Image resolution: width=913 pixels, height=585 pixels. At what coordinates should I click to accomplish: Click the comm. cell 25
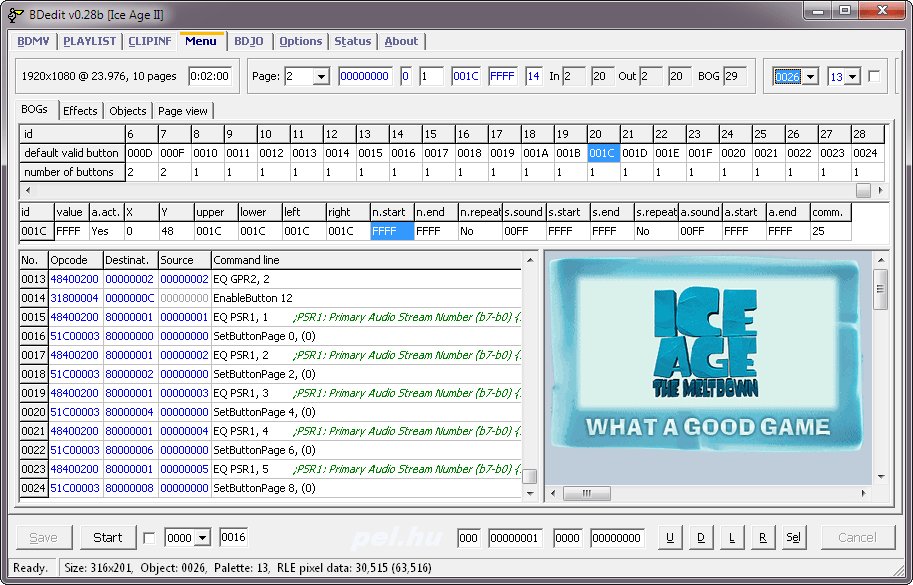tap(831, 231)
